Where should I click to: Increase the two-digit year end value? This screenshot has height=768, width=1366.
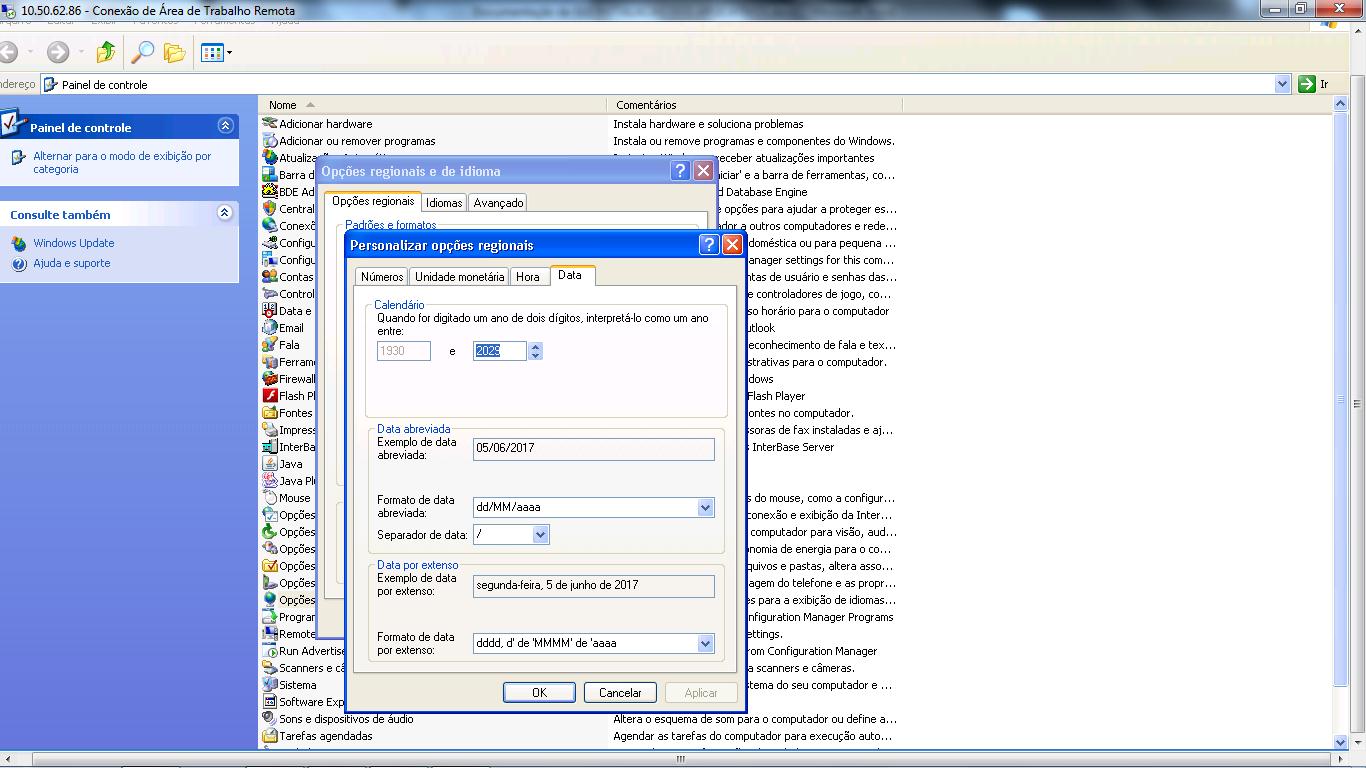536,346
